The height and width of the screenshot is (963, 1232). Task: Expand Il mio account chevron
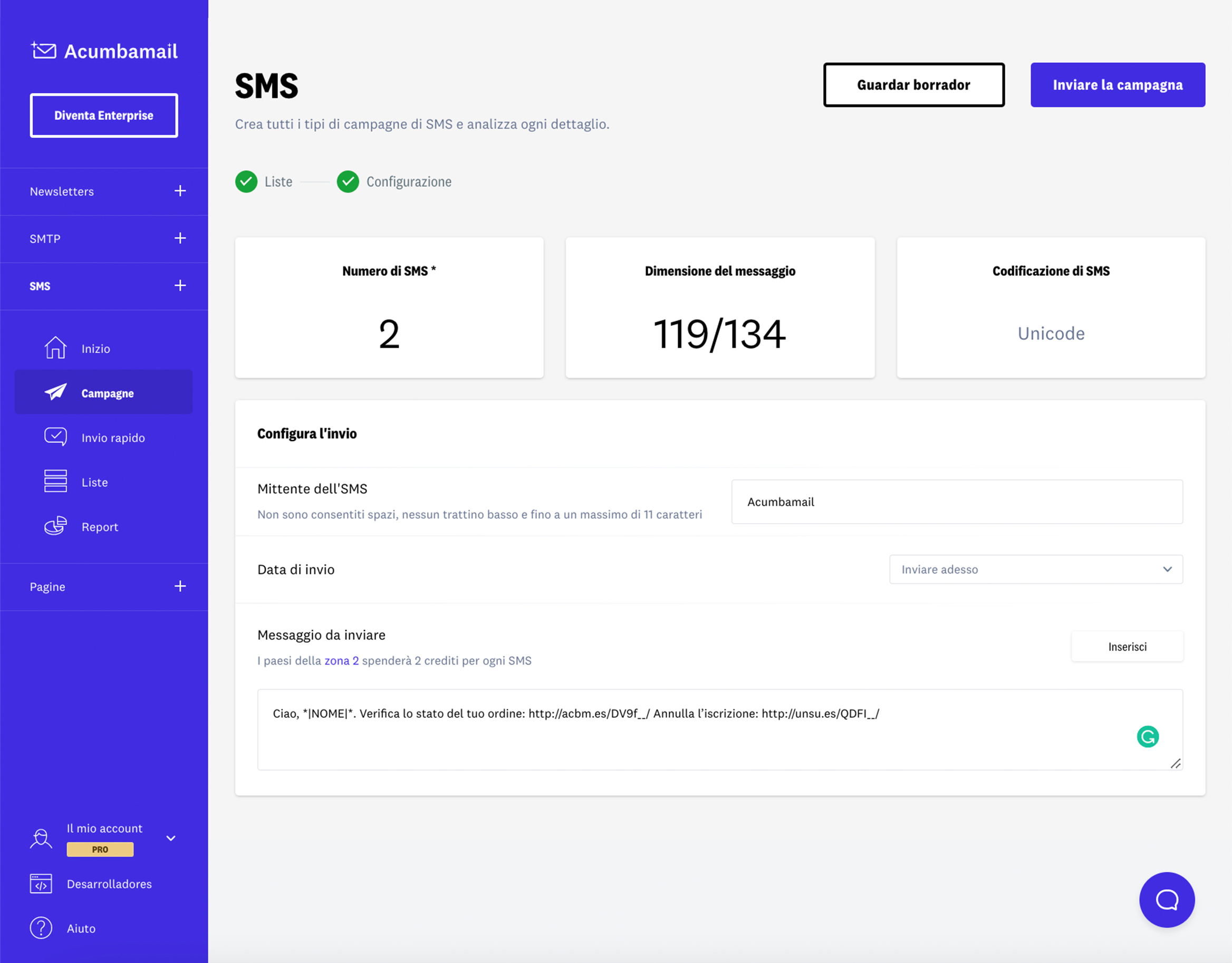coord(171,838)
